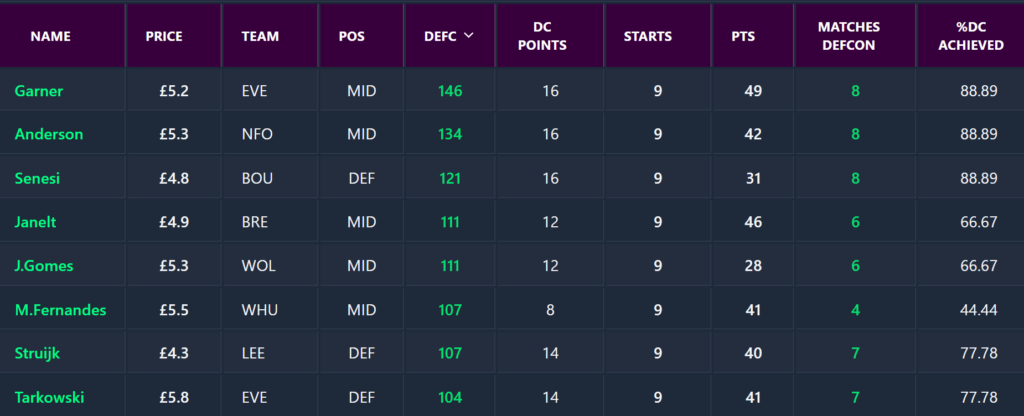Click the PTS column header
The height and width of the screenshot is (416, 1024).
743,36
